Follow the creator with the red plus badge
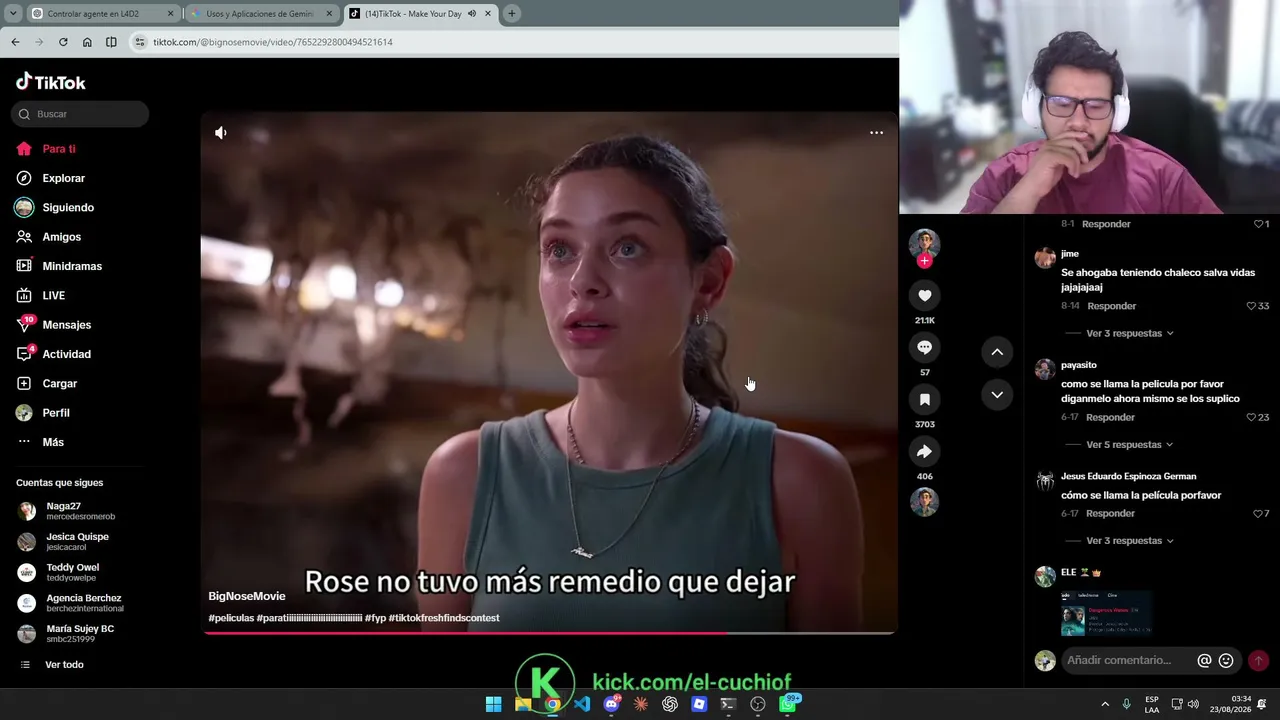 click(924, 261)
